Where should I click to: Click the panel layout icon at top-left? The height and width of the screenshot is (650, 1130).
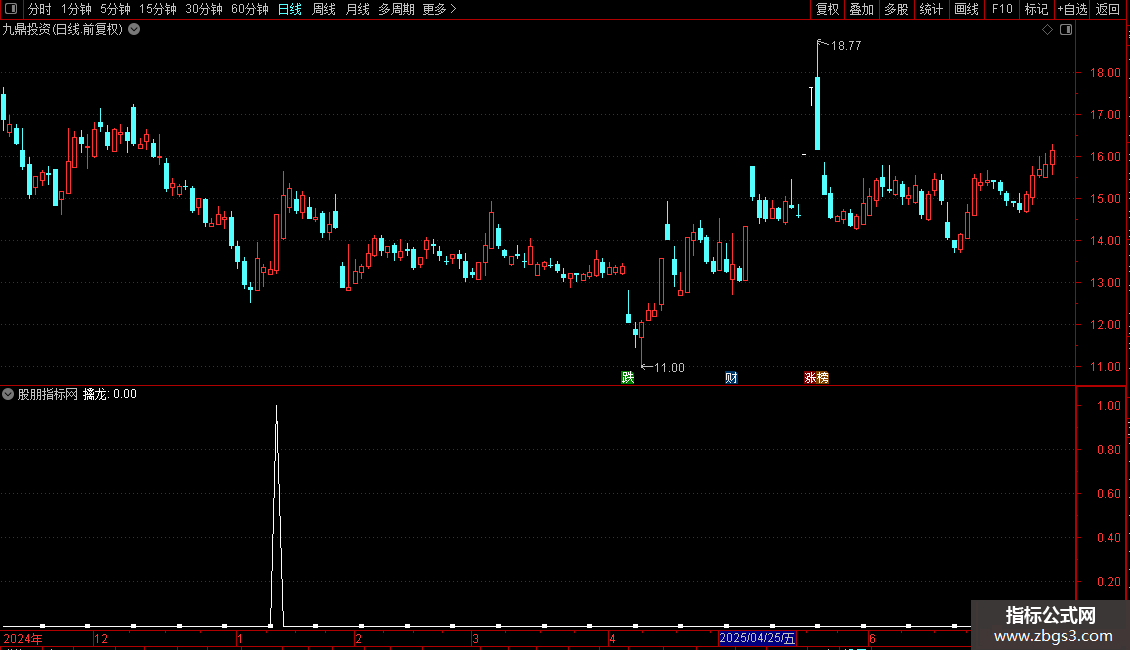click(x=11, y=9)
